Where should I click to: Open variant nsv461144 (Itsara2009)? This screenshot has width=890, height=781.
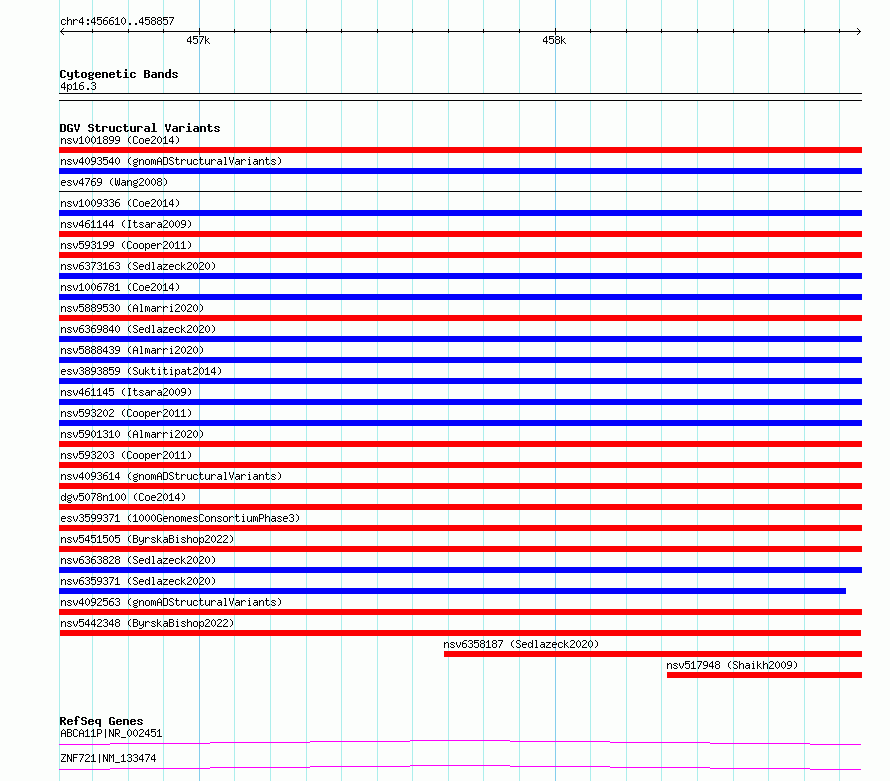(x=126, y=224)
